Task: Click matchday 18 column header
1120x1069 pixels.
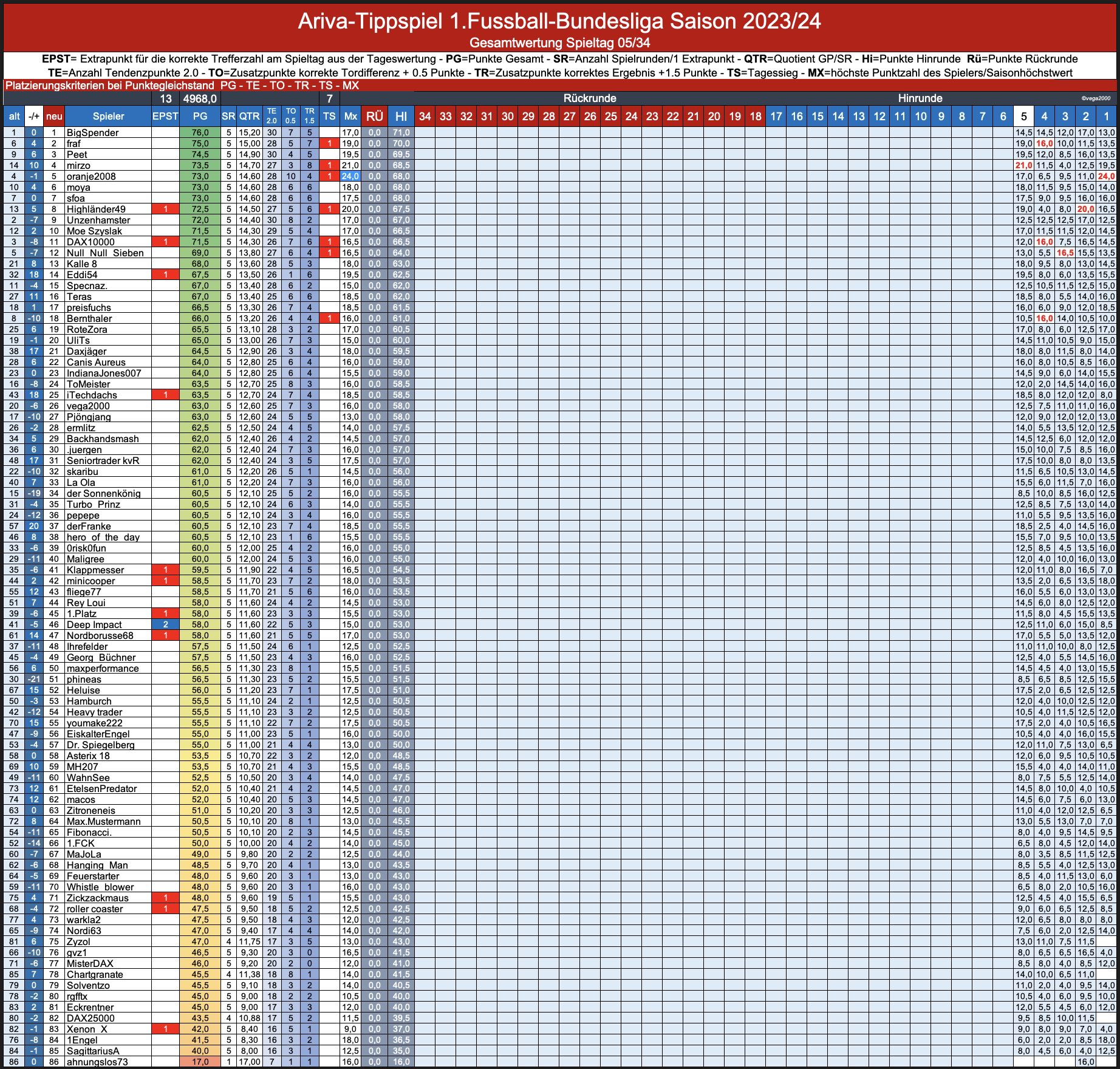Action: pos(756,116)
